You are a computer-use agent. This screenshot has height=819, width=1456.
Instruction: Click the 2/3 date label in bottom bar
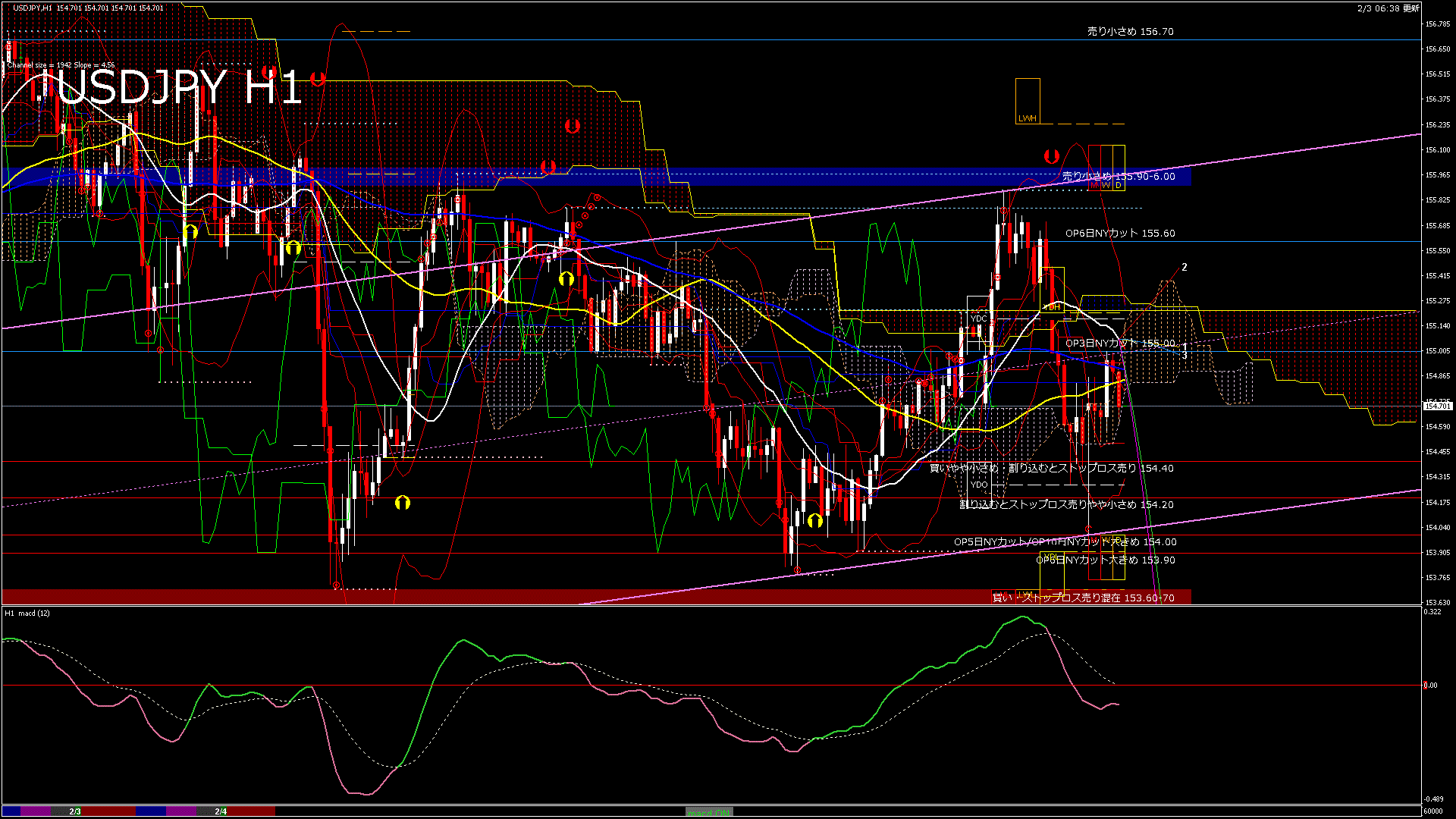[x=75, y=811]
